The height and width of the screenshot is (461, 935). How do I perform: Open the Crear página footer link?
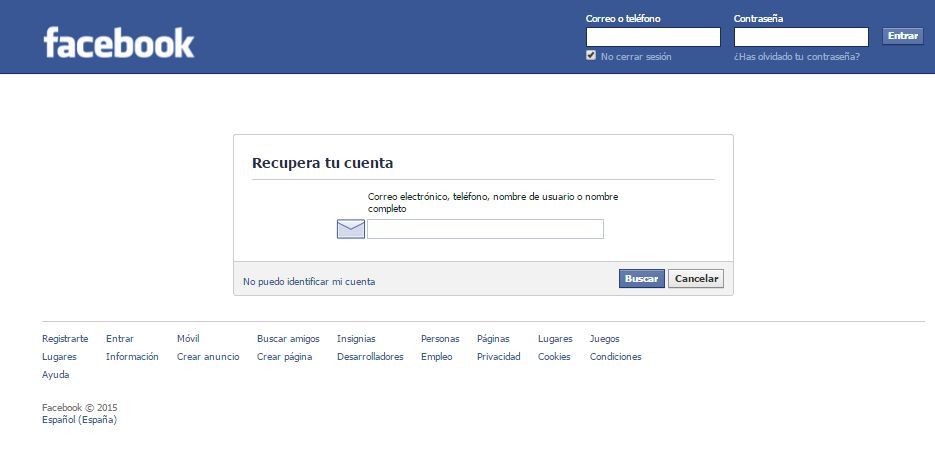(284, 357)
